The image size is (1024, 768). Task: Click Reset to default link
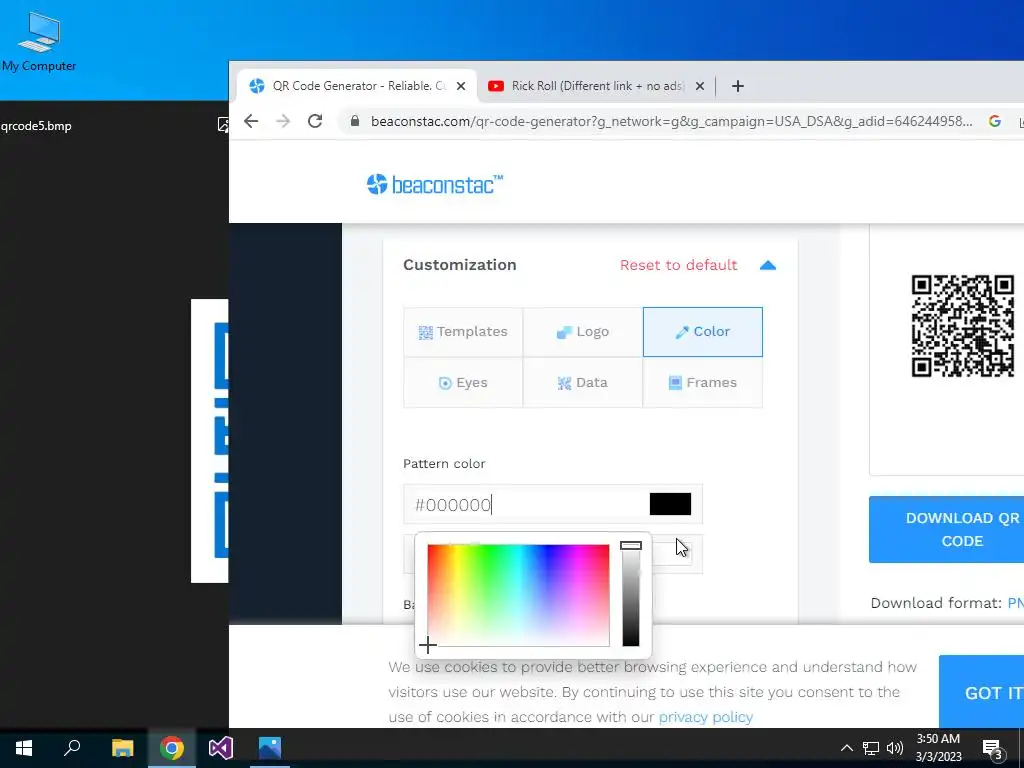tap(678, 264)
